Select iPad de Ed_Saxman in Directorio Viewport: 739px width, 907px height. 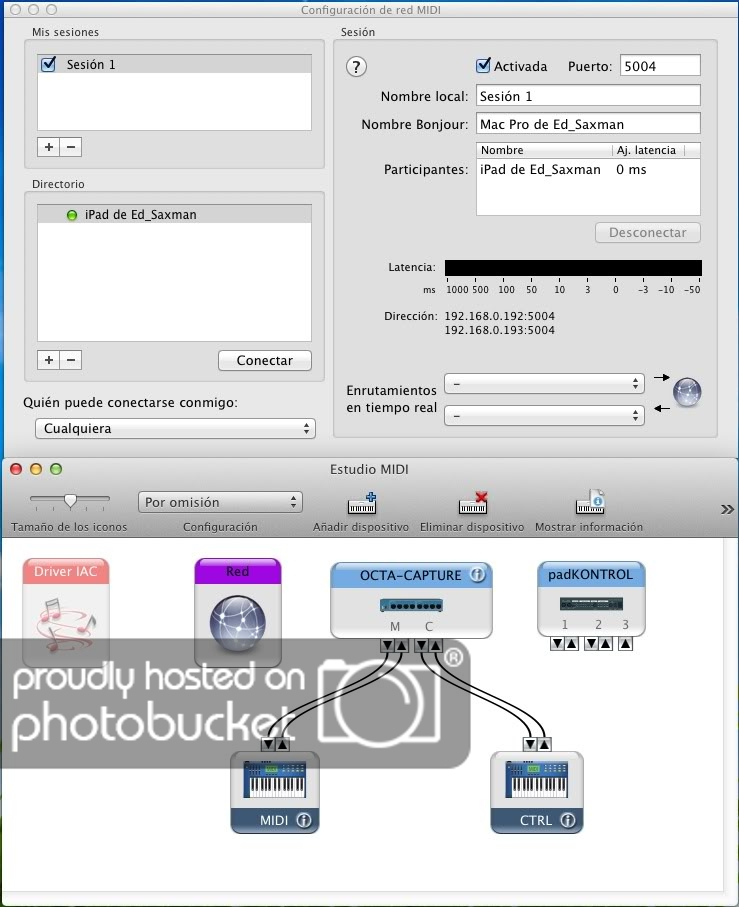174,215
